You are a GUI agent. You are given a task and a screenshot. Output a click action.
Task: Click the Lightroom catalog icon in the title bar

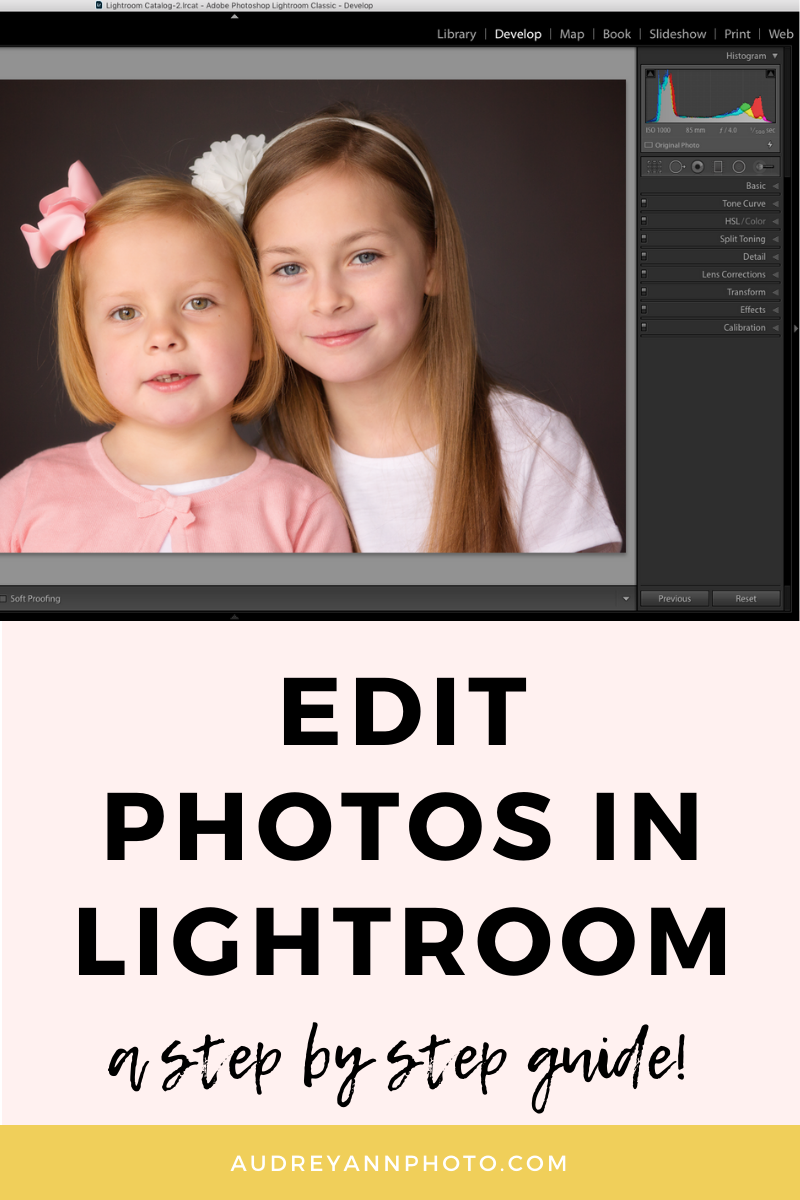tap(98, 5)
